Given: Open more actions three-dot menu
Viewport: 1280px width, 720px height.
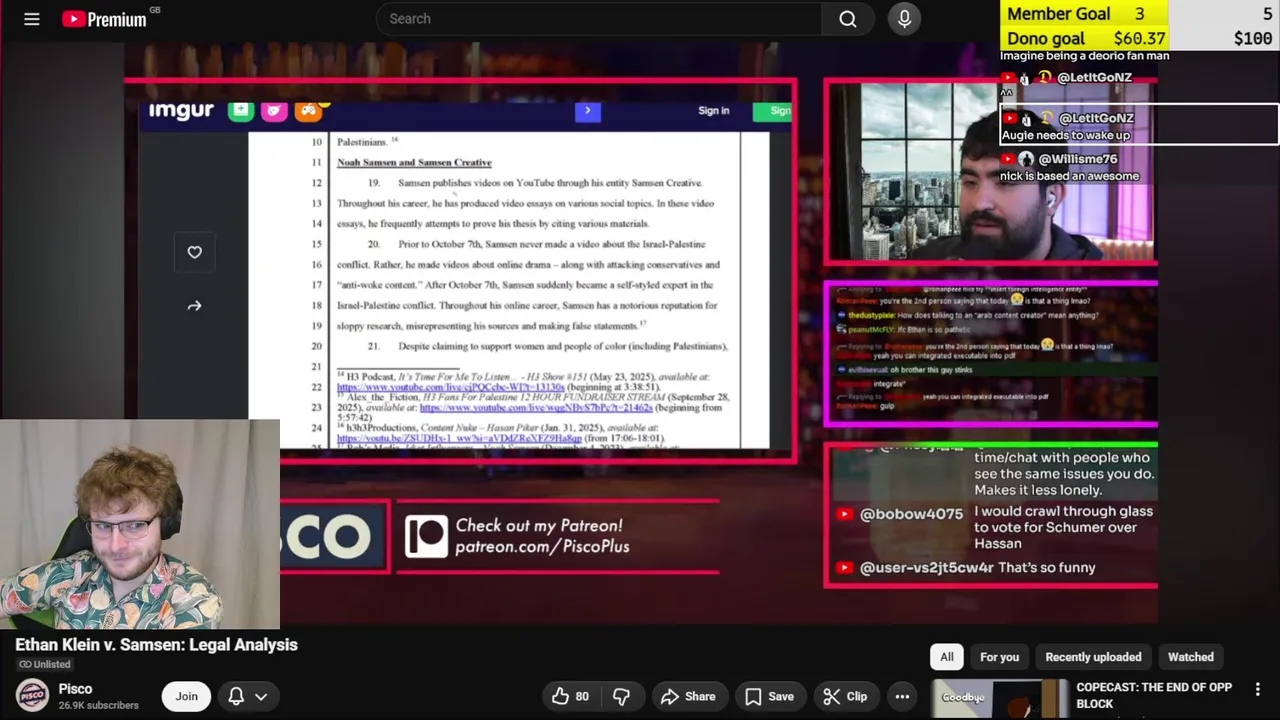Looking at the screenshot, I should coord(902,696).
